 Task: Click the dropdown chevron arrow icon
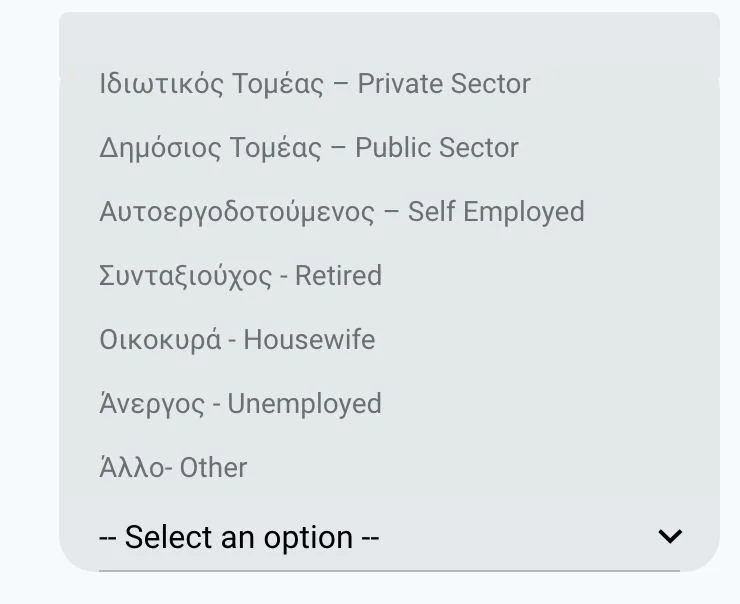point(670,537)
